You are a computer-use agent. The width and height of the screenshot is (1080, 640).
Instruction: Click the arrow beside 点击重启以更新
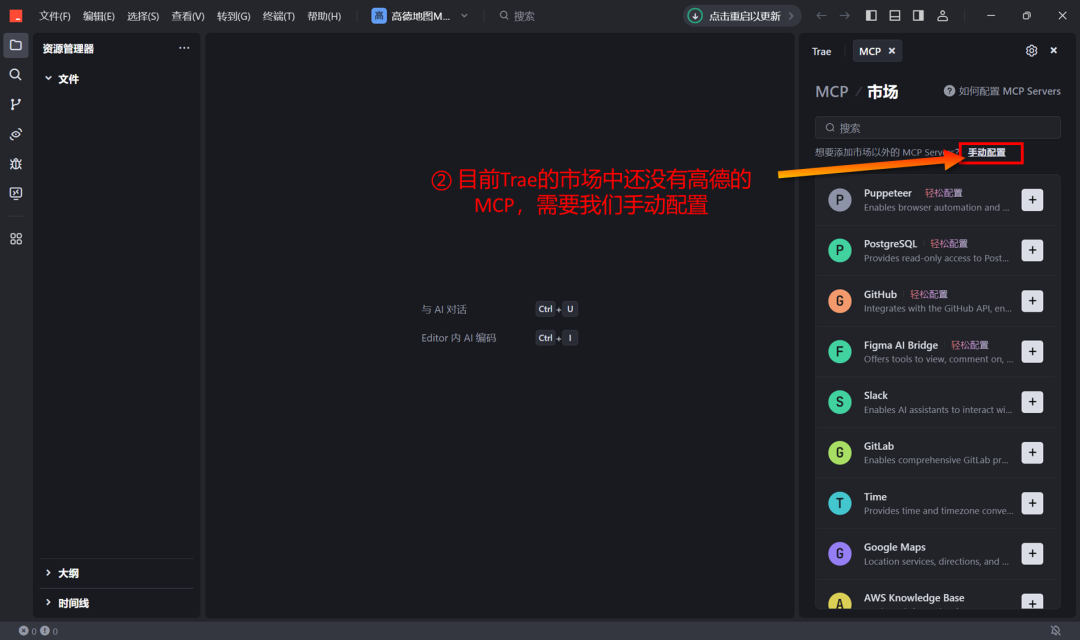(791, 16)
